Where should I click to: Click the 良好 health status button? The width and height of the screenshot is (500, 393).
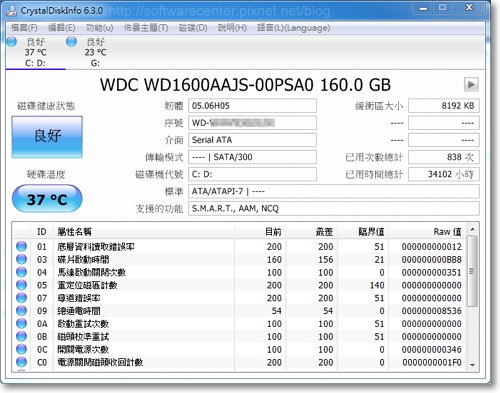47,137
